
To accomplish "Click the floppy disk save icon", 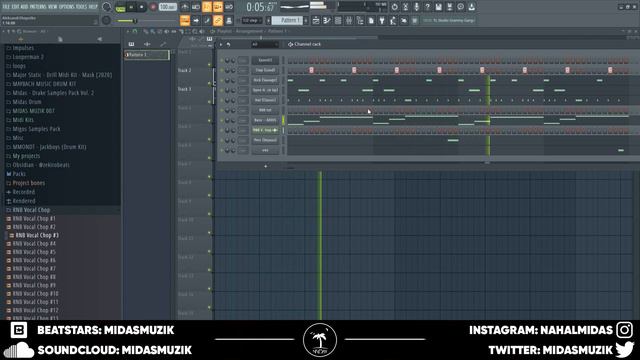I will (x=438, y=7).
